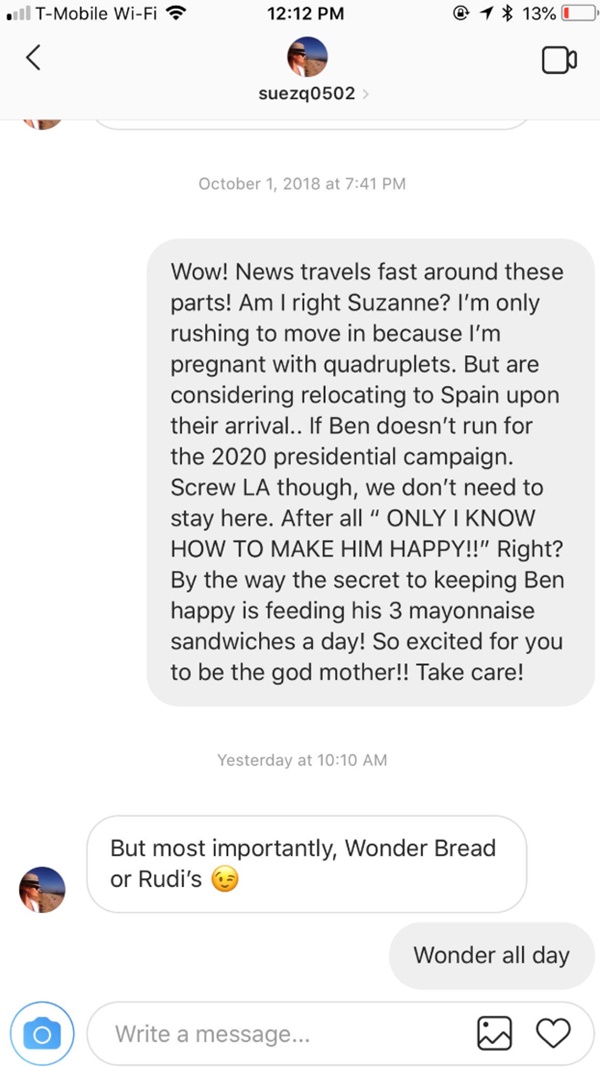The width and height of the screenshot is (600, 1067).
Task: Tap the 12:12 PM clock
Action: click(306, 13)
